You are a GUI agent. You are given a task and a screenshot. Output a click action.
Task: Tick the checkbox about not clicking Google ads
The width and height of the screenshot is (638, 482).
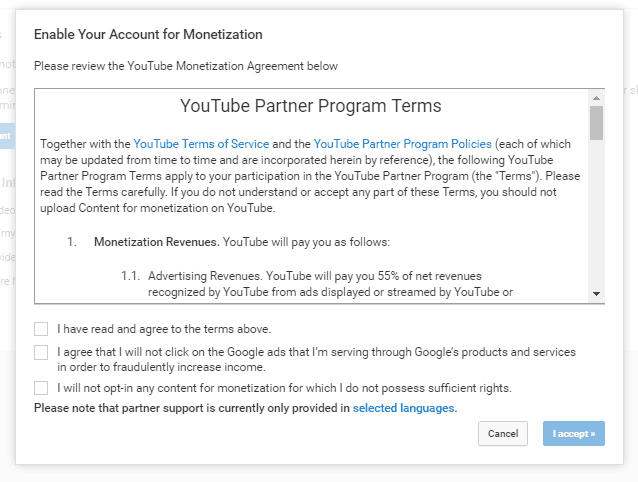coord(41,352)
